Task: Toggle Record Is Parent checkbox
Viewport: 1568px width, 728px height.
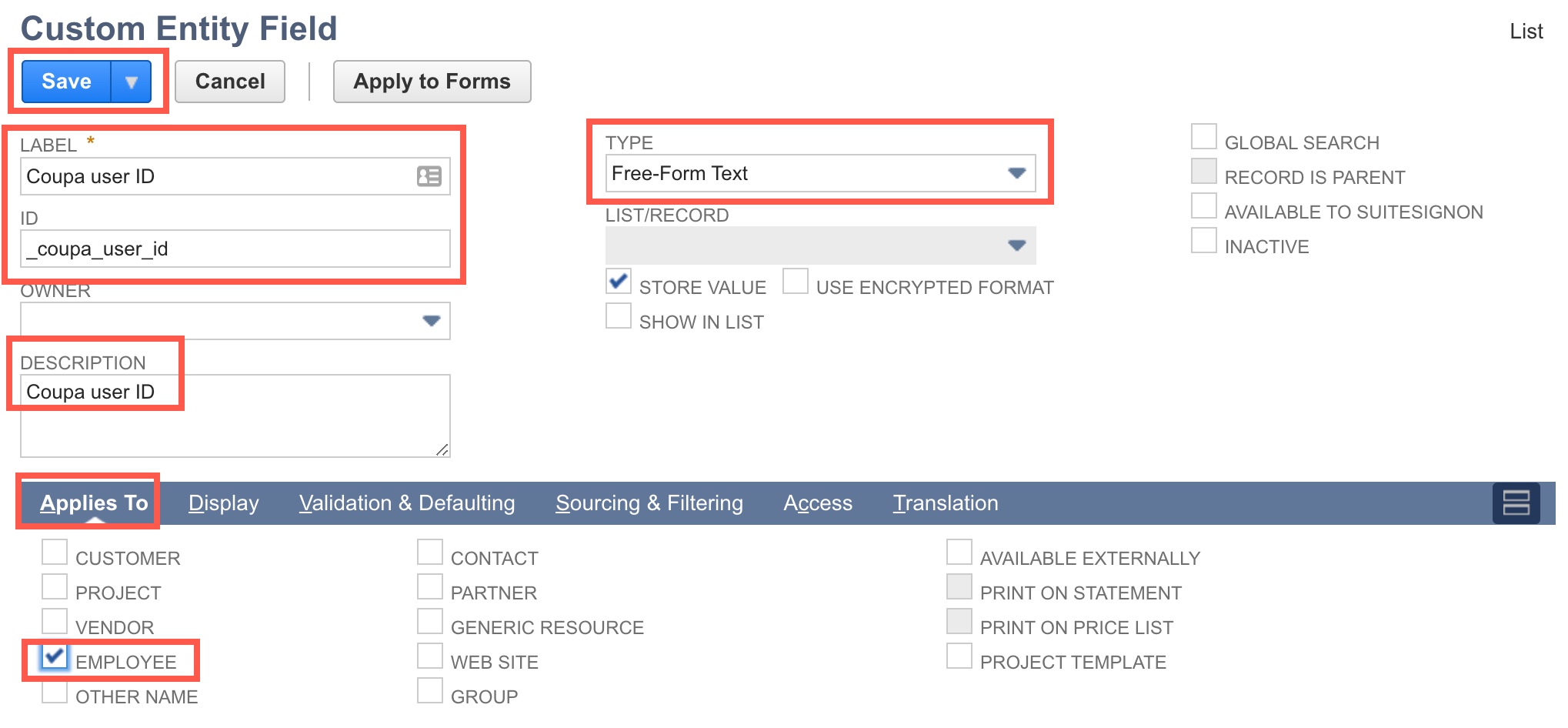Action: pyautogui.click(x=1204, y=172)
